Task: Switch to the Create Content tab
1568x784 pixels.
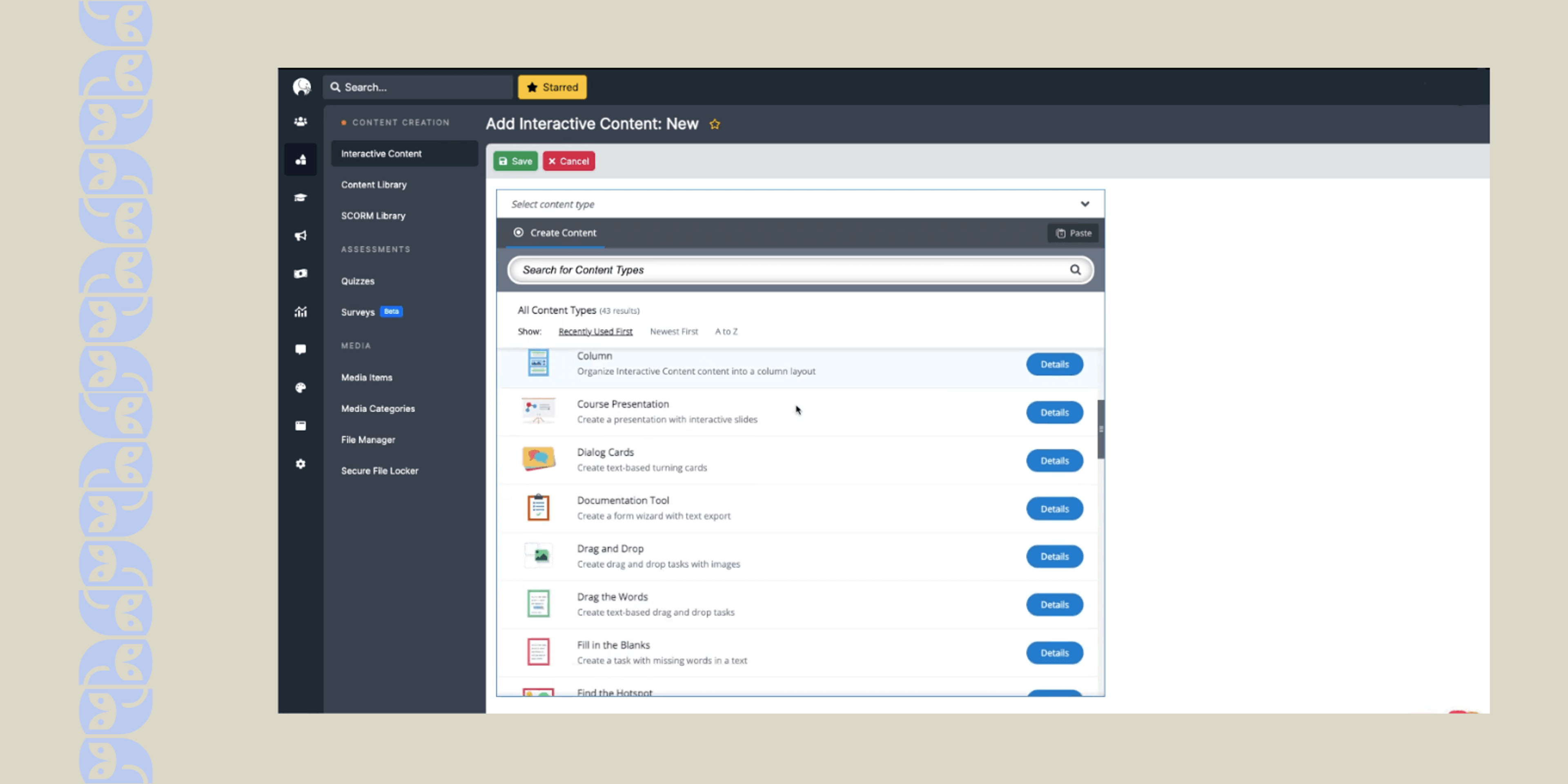Action: (x=555, y=232)
